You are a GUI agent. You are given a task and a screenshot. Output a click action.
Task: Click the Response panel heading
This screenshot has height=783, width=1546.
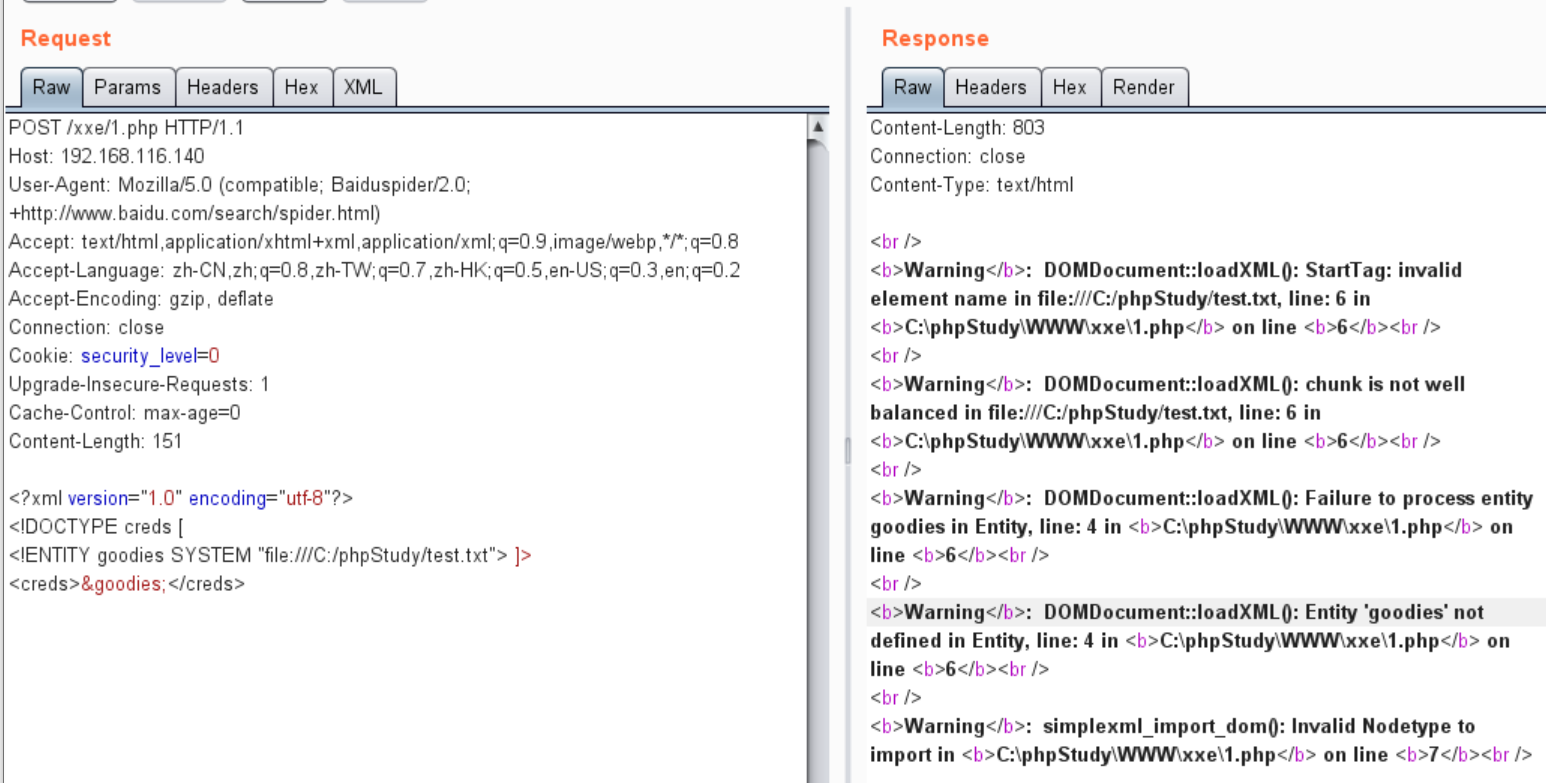tap(935, 39)
